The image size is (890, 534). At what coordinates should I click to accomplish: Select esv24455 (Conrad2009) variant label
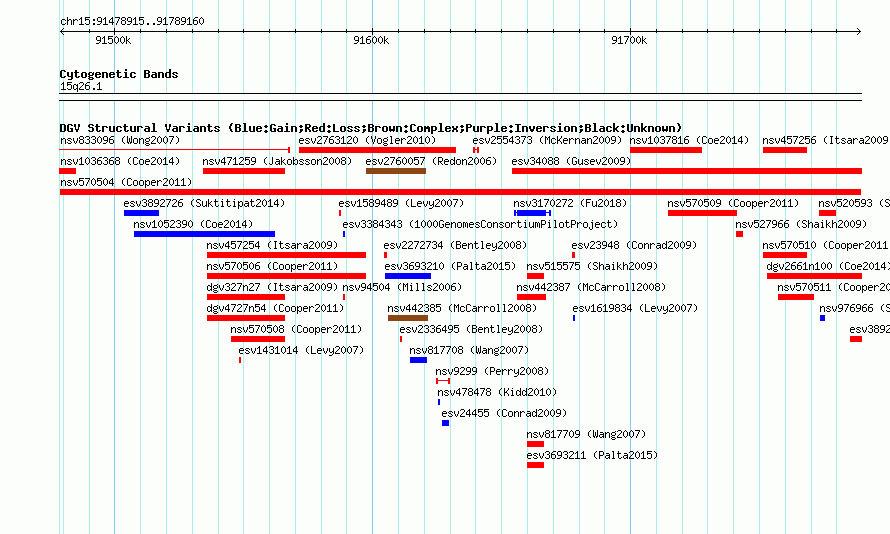pyautogui.click(x=504, y=413)
